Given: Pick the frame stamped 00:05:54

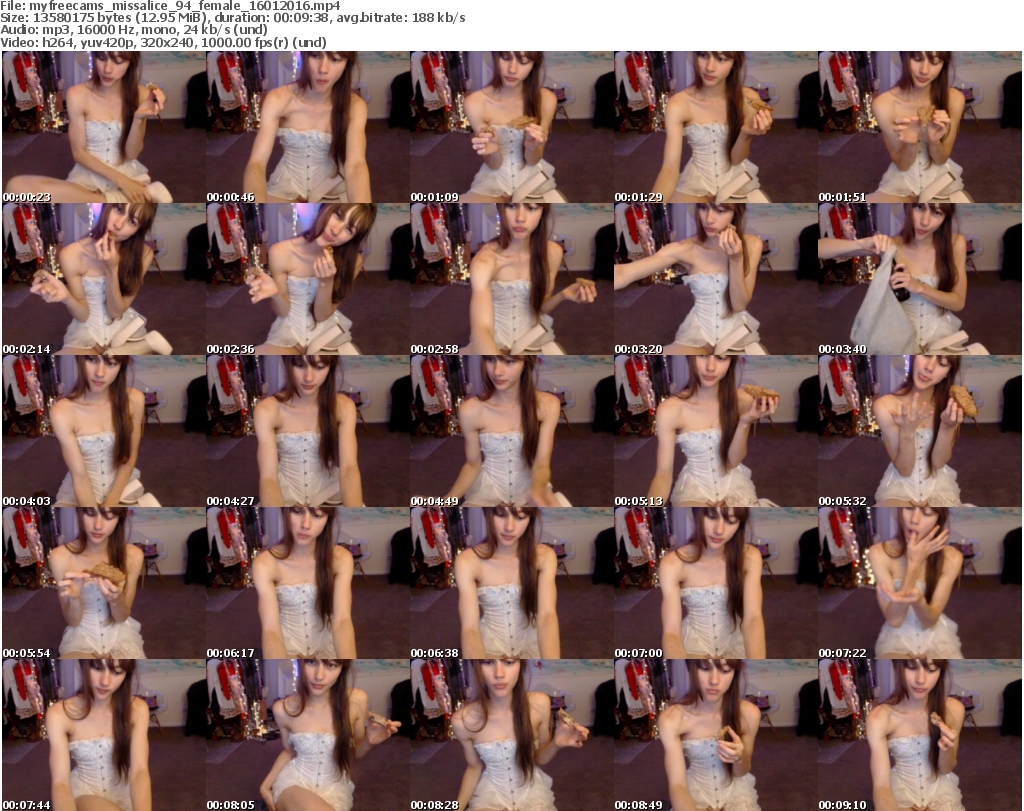Looking at the screenshot, I should (103, 583).
